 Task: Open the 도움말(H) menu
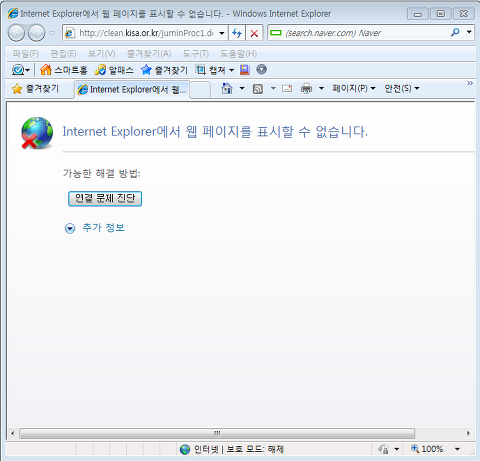[238, 54]
